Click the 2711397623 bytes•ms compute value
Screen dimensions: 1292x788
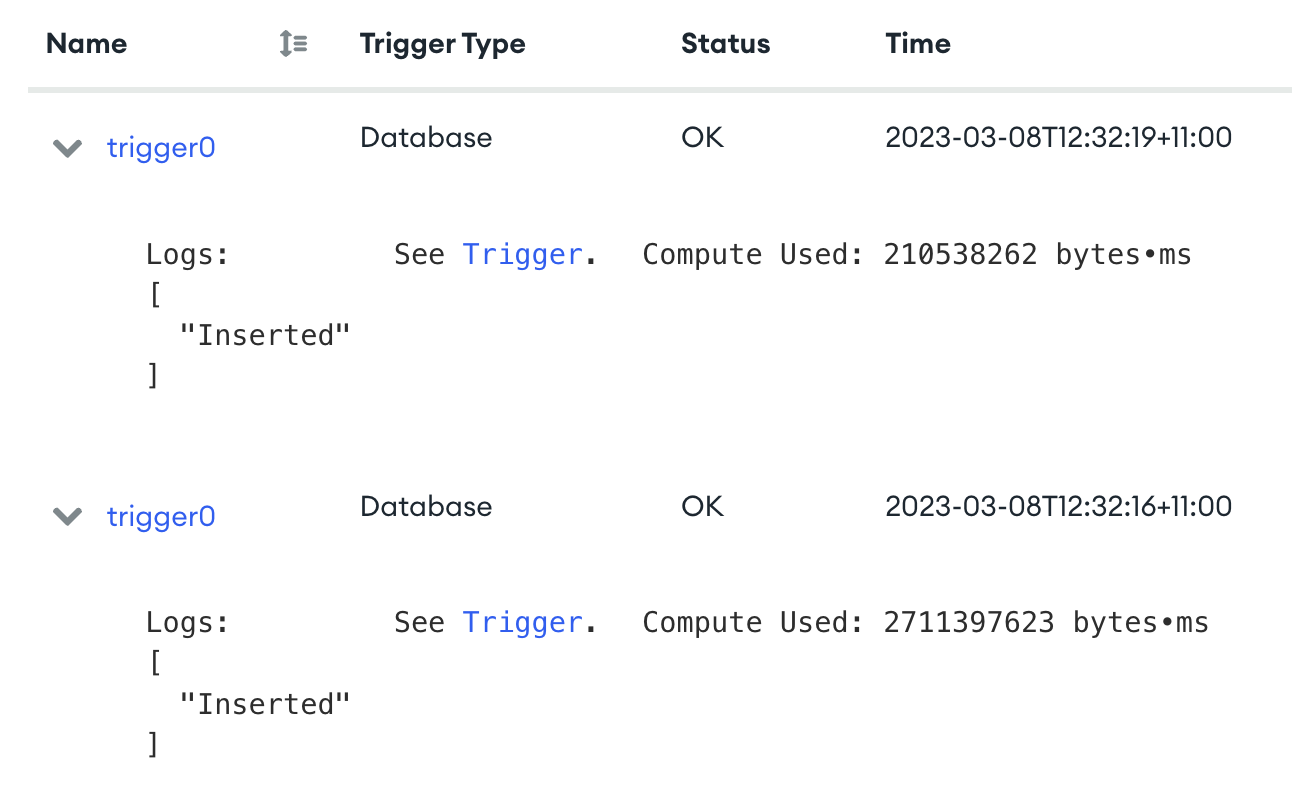point(1046,623)
